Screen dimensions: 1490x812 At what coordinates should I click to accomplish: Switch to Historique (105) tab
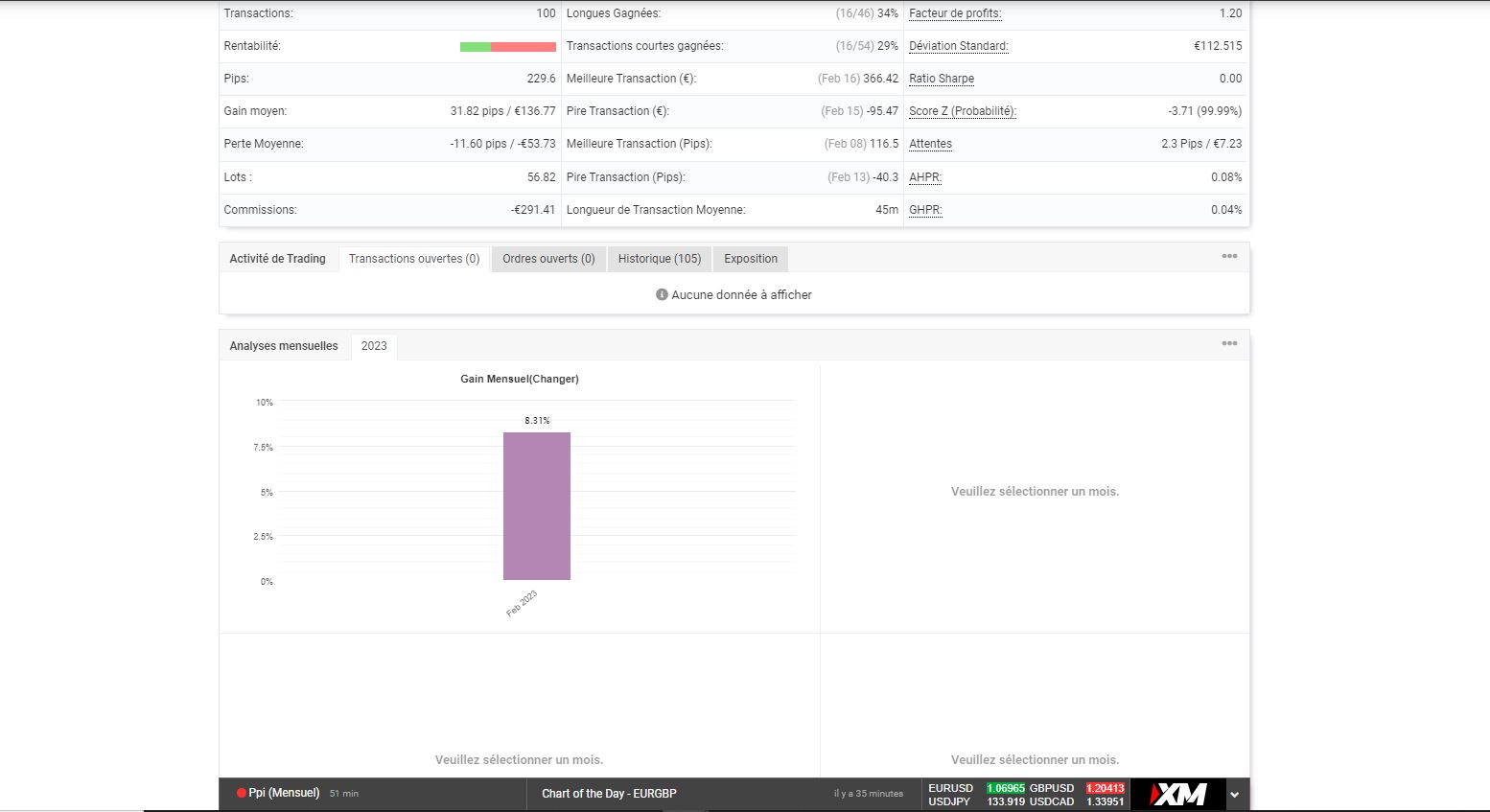pos(660,259)
